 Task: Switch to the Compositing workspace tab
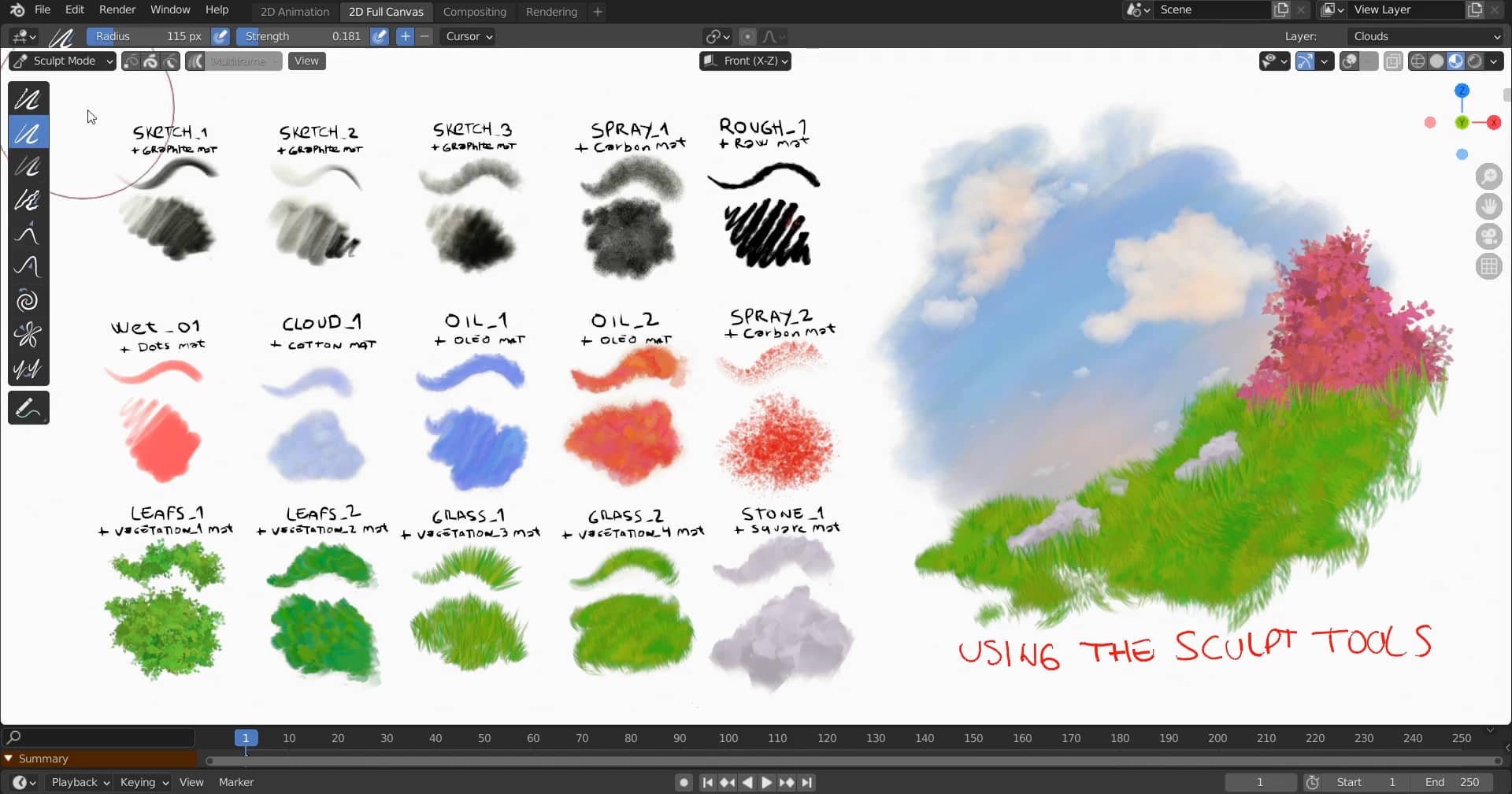[x=475, y=11]
